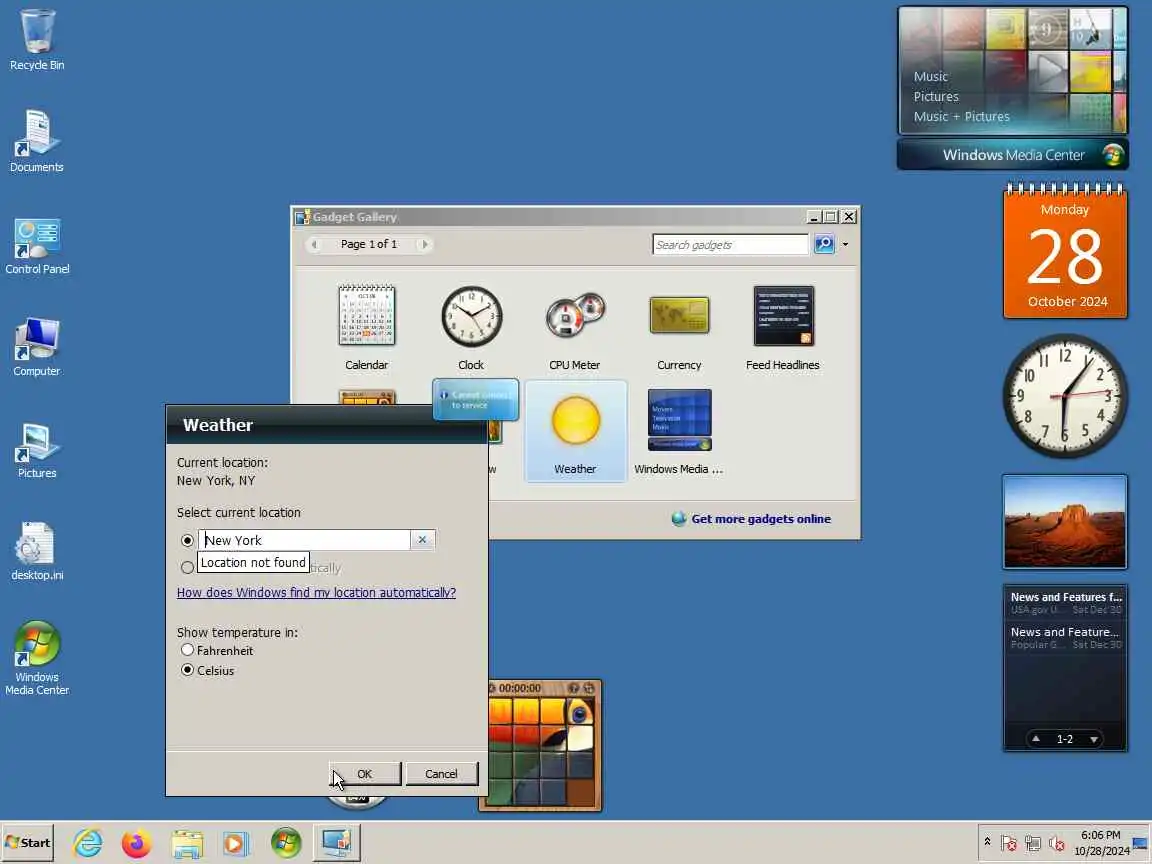The height and width of the screenshot is (864, 1152).
Task: Select Music in Media Center gadget
Action: (x=931, y=76)
